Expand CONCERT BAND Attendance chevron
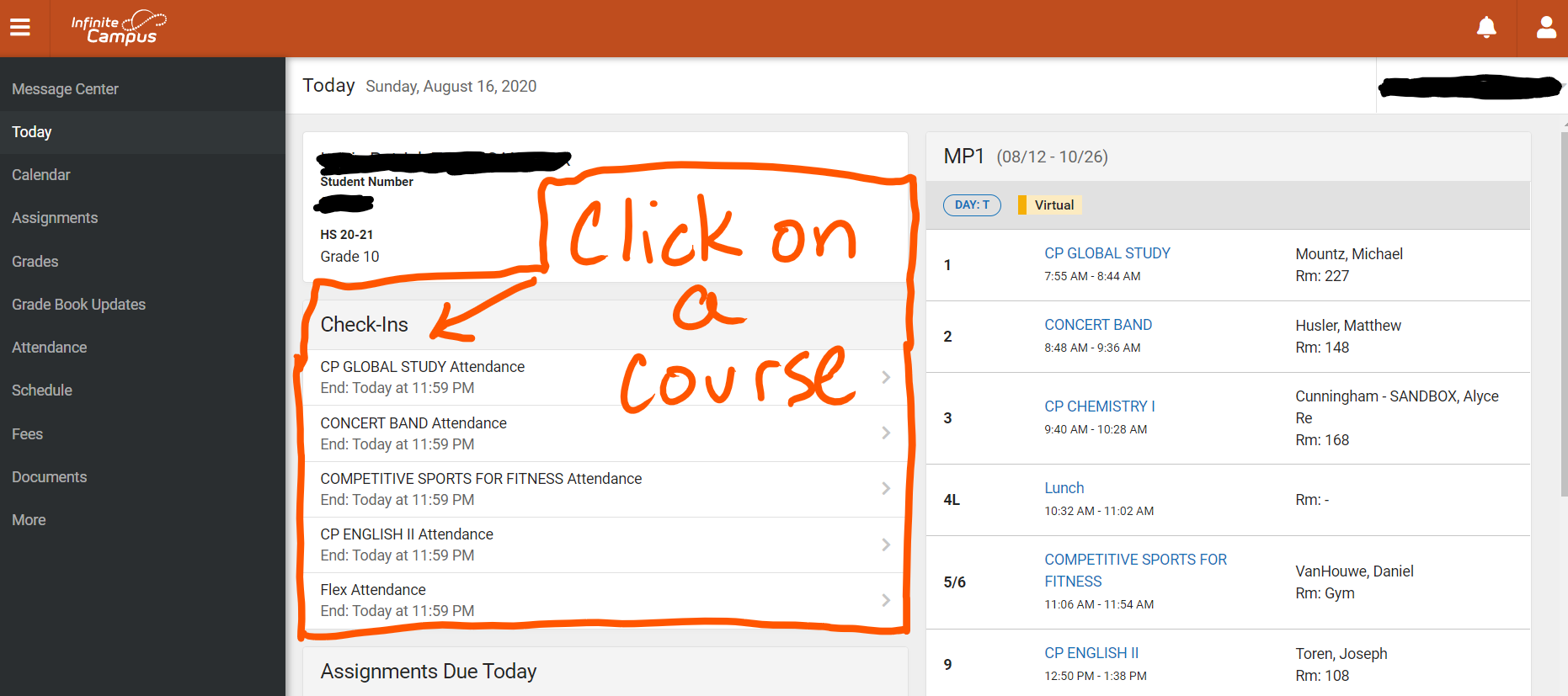 pos(886,433)
